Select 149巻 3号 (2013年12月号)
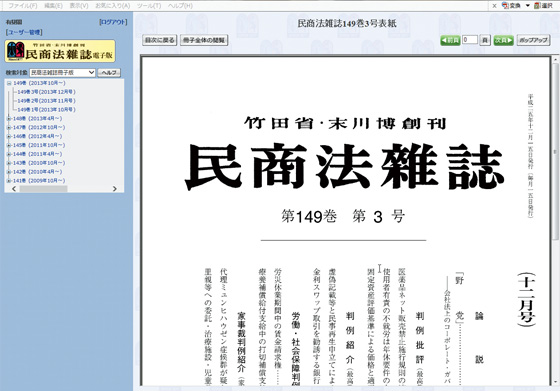This screenshot has height=391, width=560. click(46, 92)
